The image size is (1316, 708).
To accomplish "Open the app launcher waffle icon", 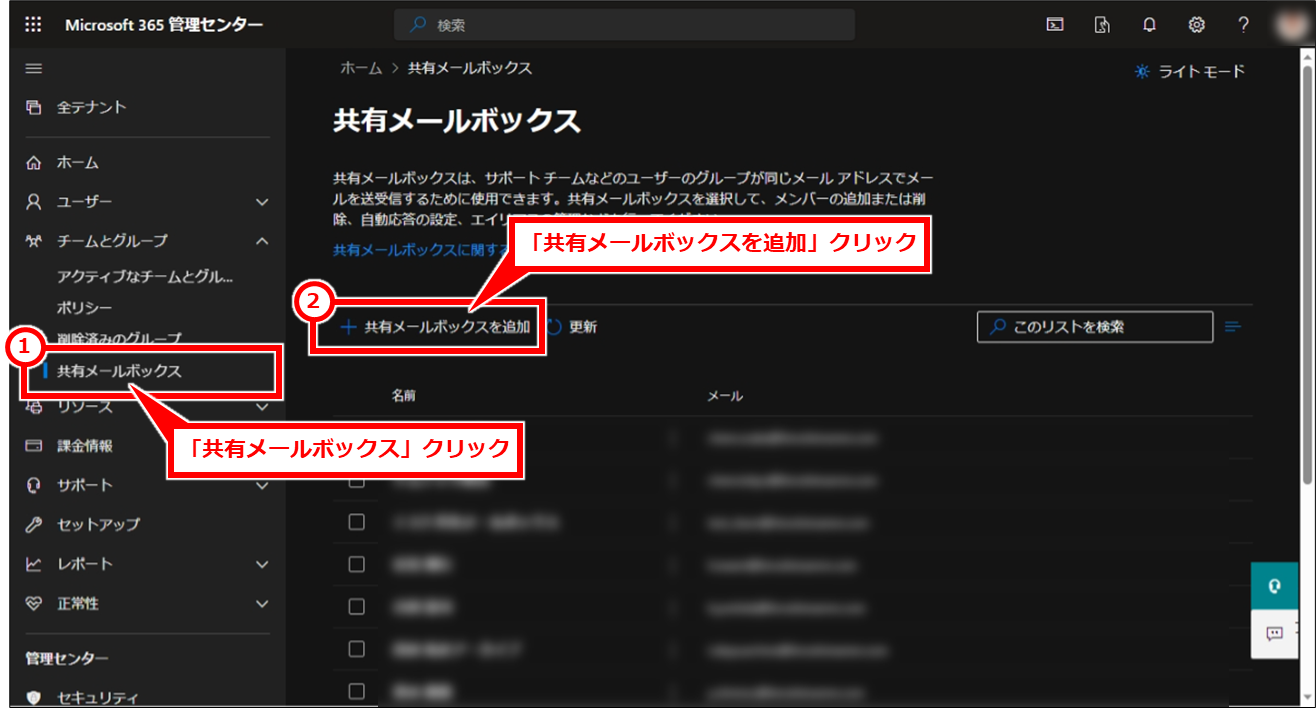I will tap(33, 25).
